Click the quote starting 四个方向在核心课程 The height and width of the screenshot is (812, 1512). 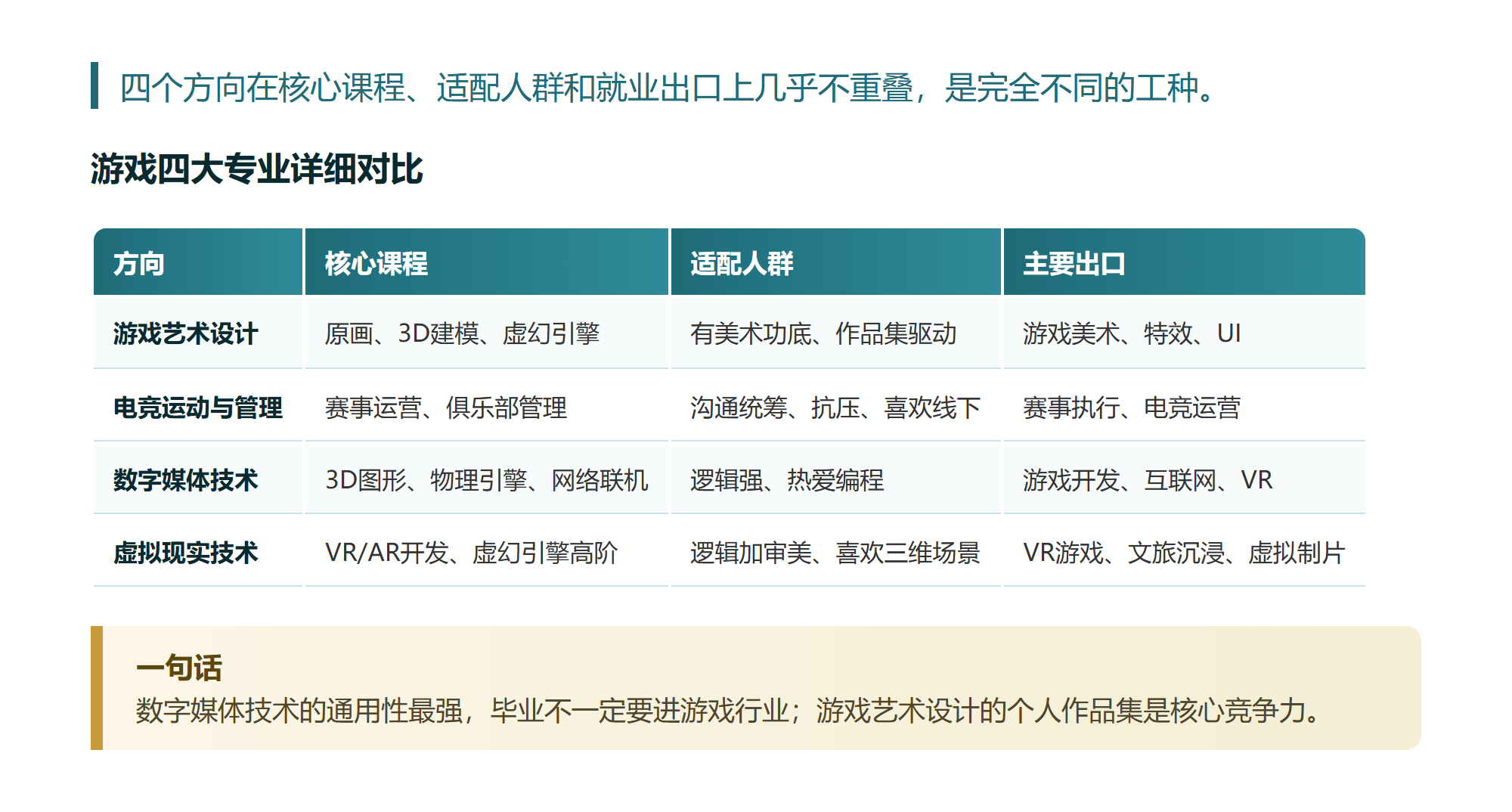(668, 88)
